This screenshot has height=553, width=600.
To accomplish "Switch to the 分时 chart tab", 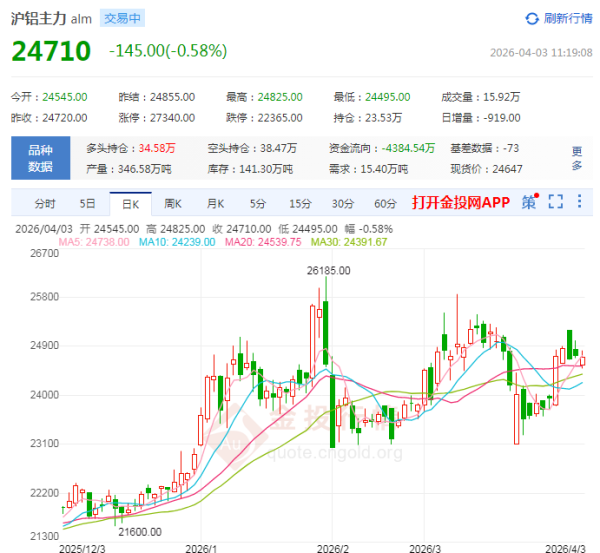I will [x=45, y=204].
